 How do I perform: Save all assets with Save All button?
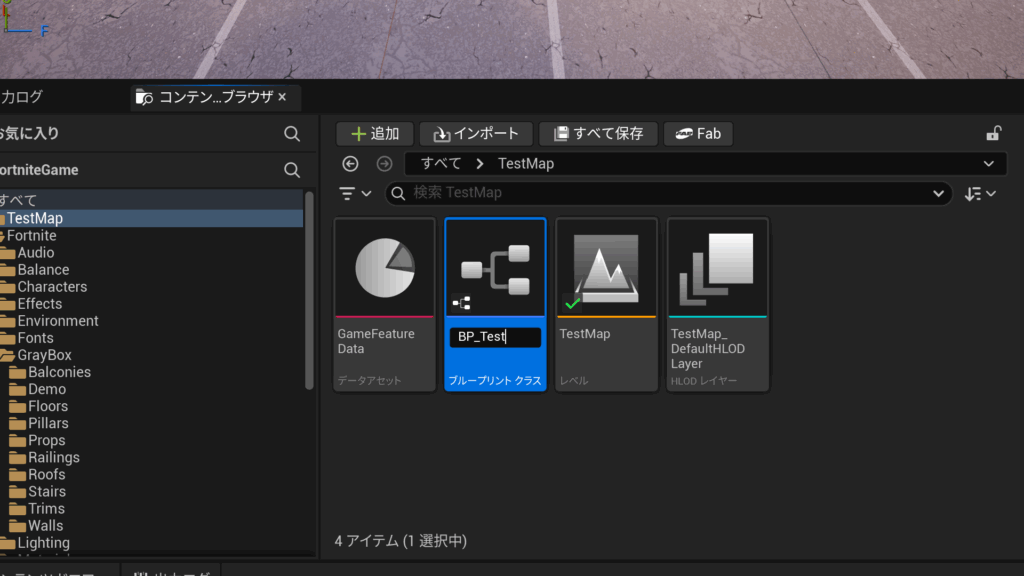pos(598,134)
